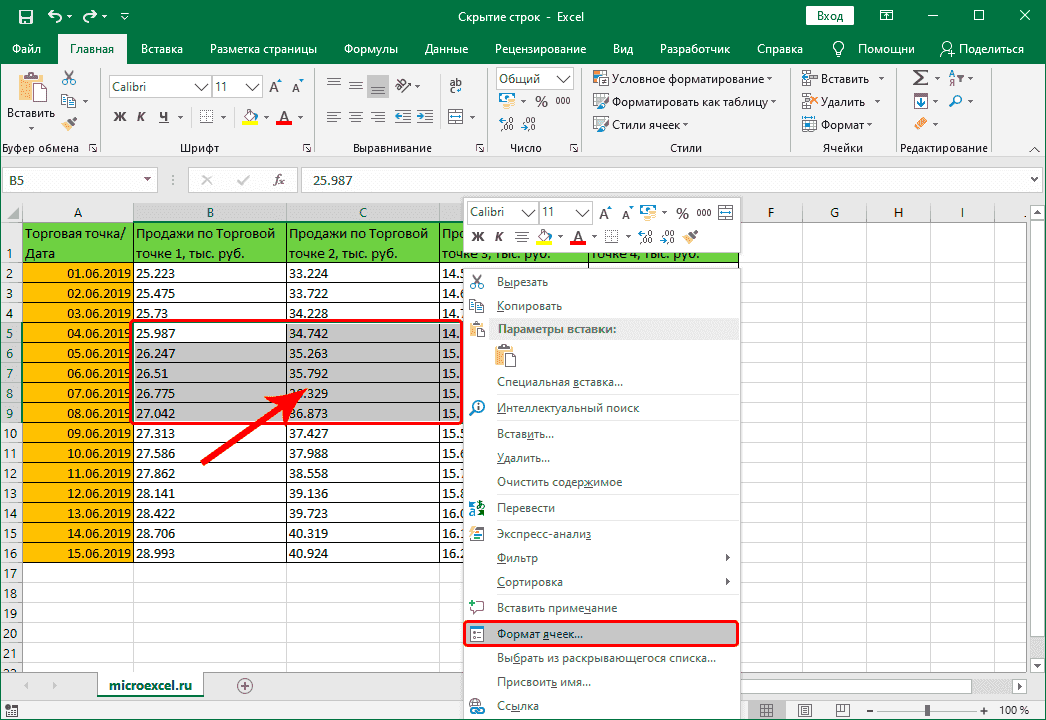Click the Save icon in title bar
Screen dimensions: 1046x720
click(x=25, y=17)
